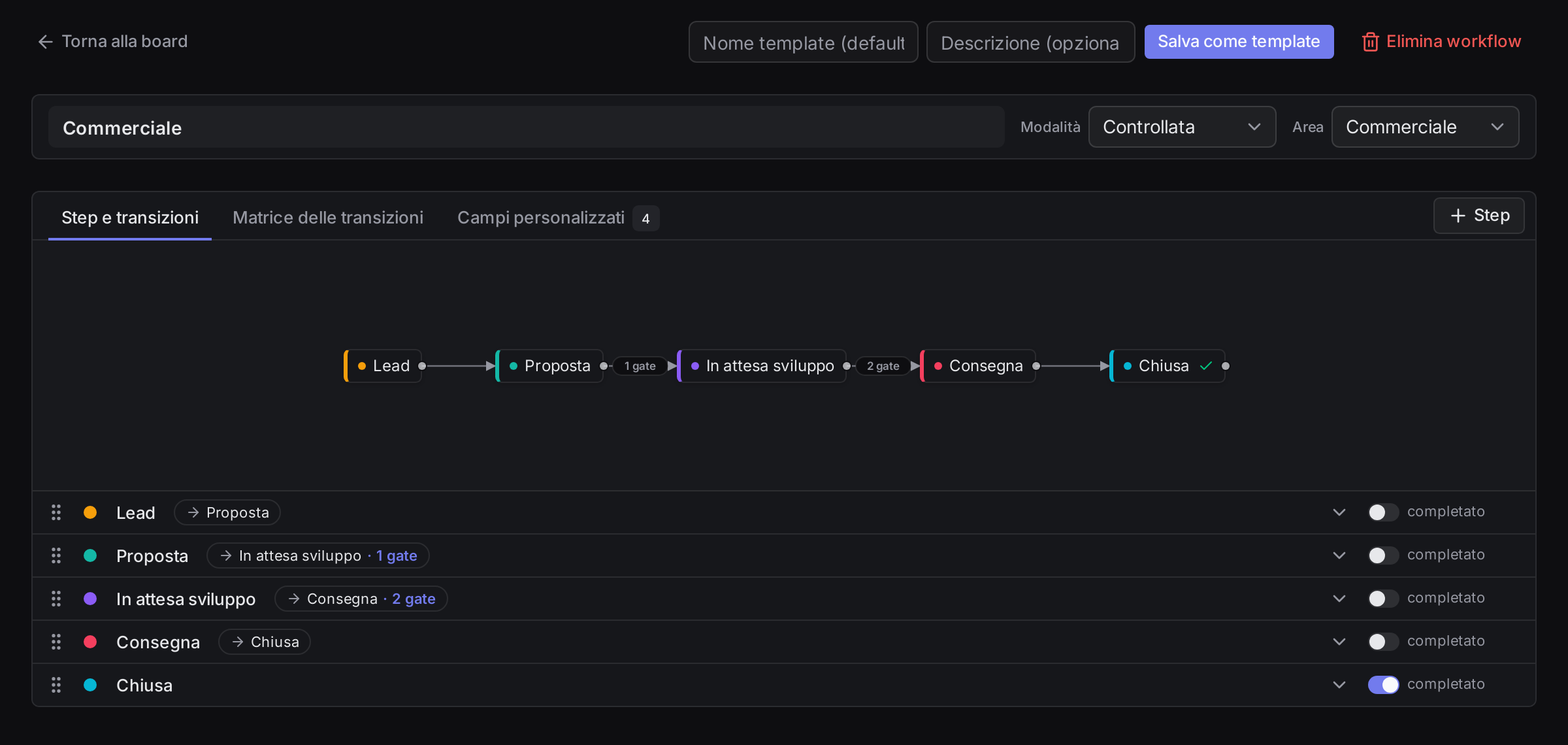This screenshot has height=745, width=1568.
Task: Open the Campi personalizzati tab
Action: click(558, 218)
